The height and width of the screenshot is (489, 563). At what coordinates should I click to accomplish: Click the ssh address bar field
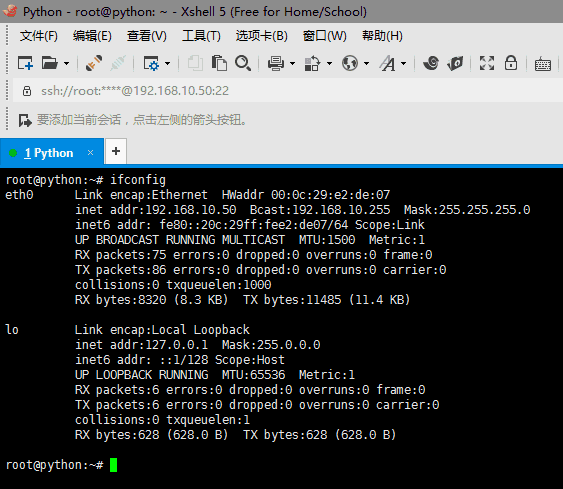click(287, 91)
